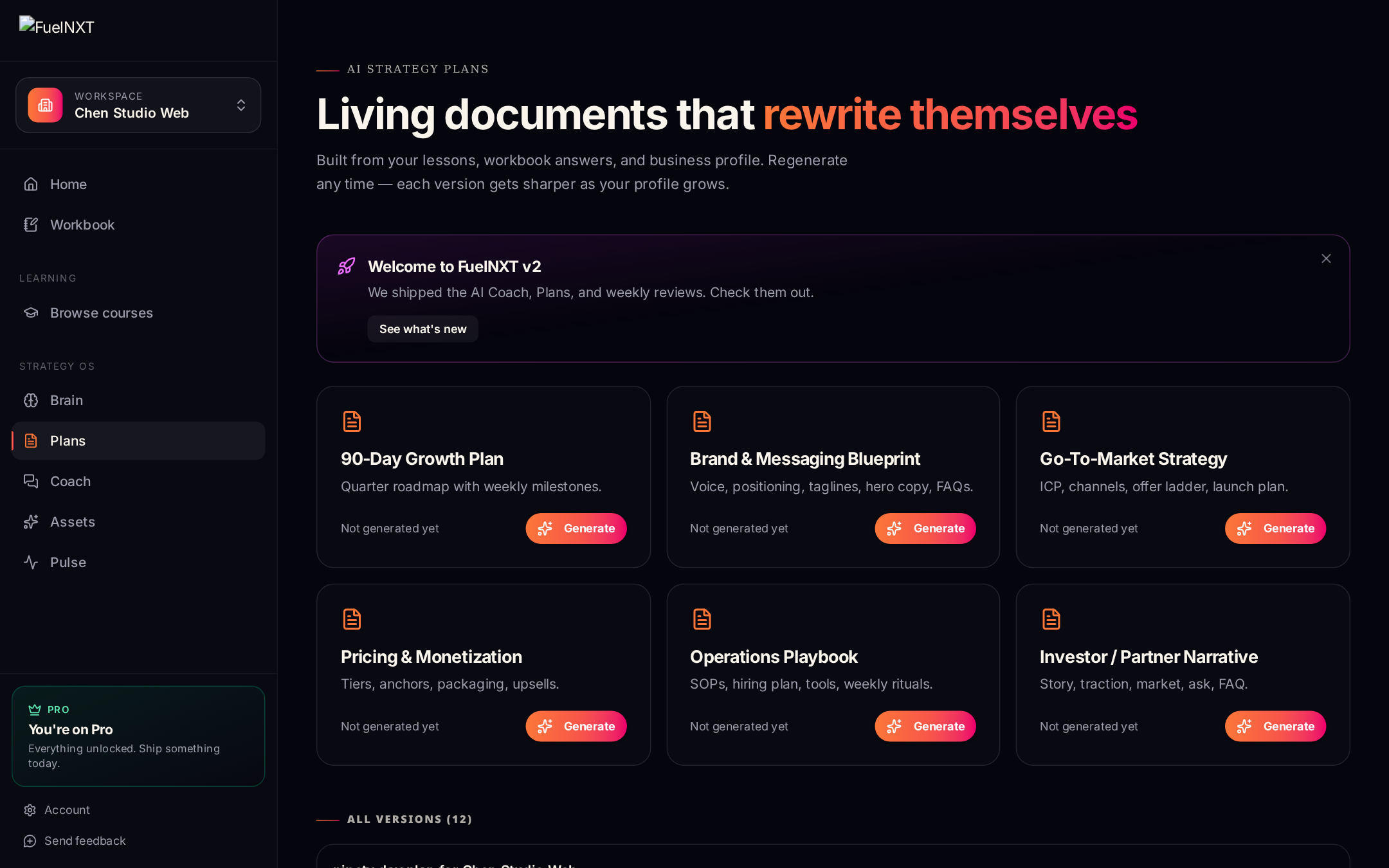The width and height of the screenshot is (1389, 868).
Task: Click the Assets sparkle icon
Action: 31,522
